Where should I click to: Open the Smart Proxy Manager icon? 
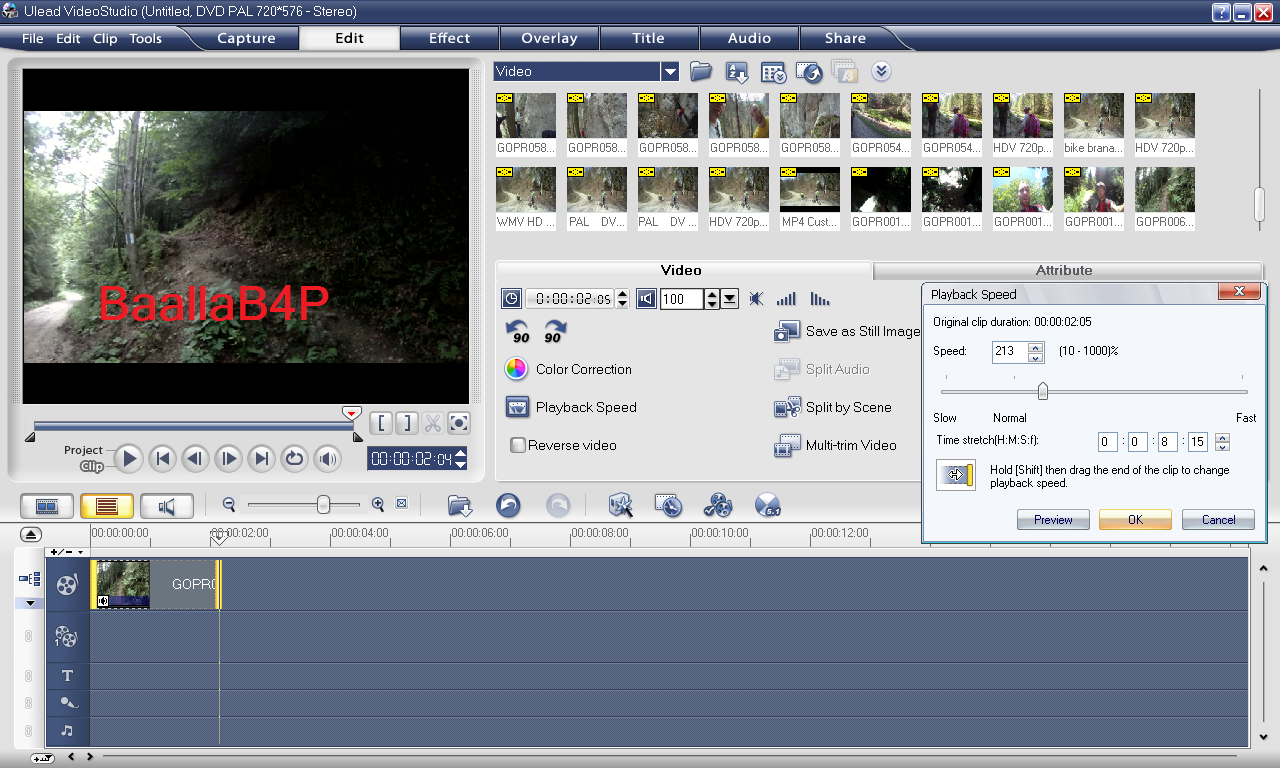(621, 506)
